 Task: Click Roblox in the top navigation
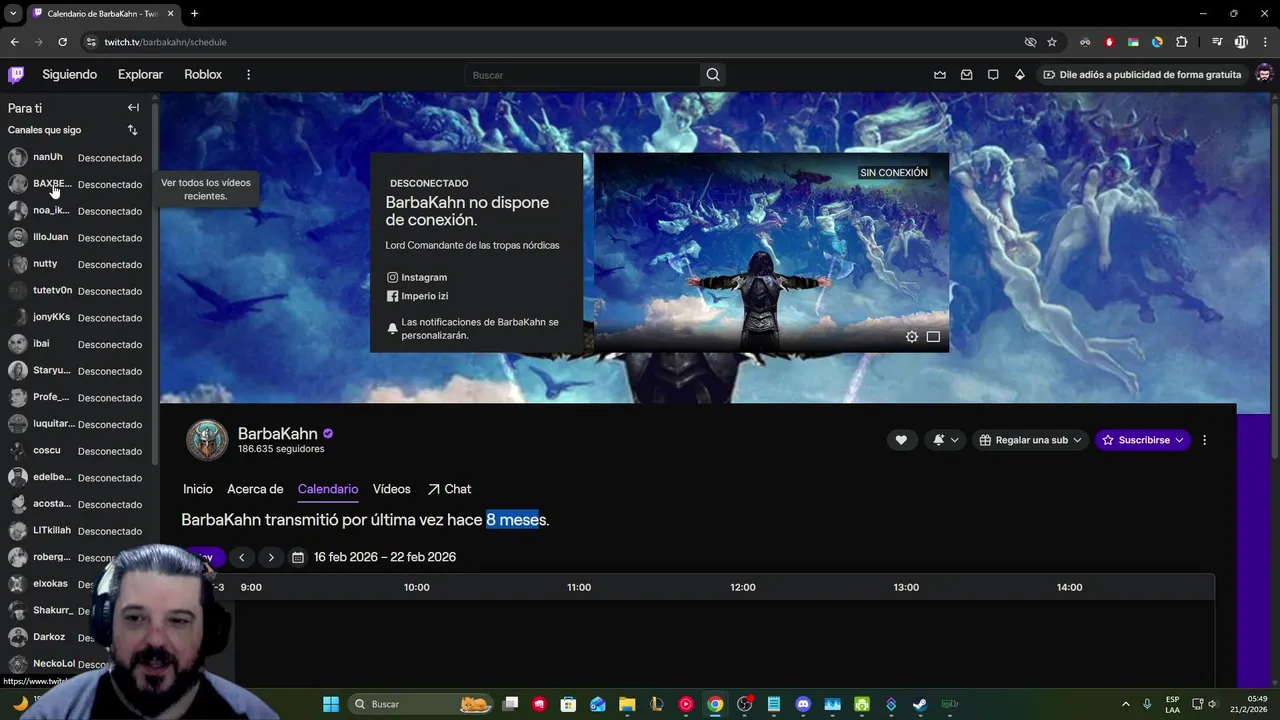pyautogui.click(x=203, y=75)
